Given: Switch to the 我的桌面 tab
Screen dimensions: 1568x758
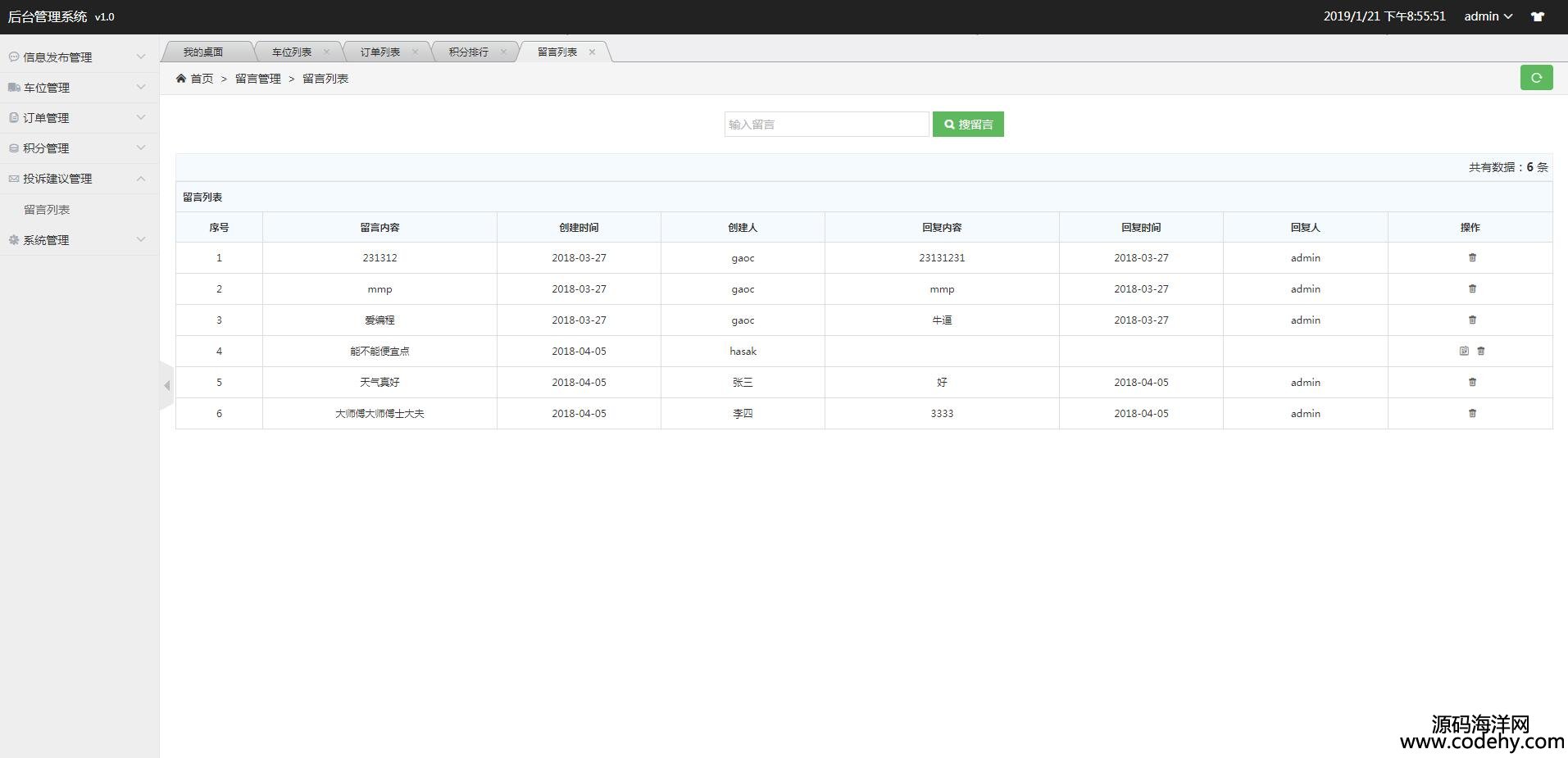Looking at the screenshot, I should 203,52.
